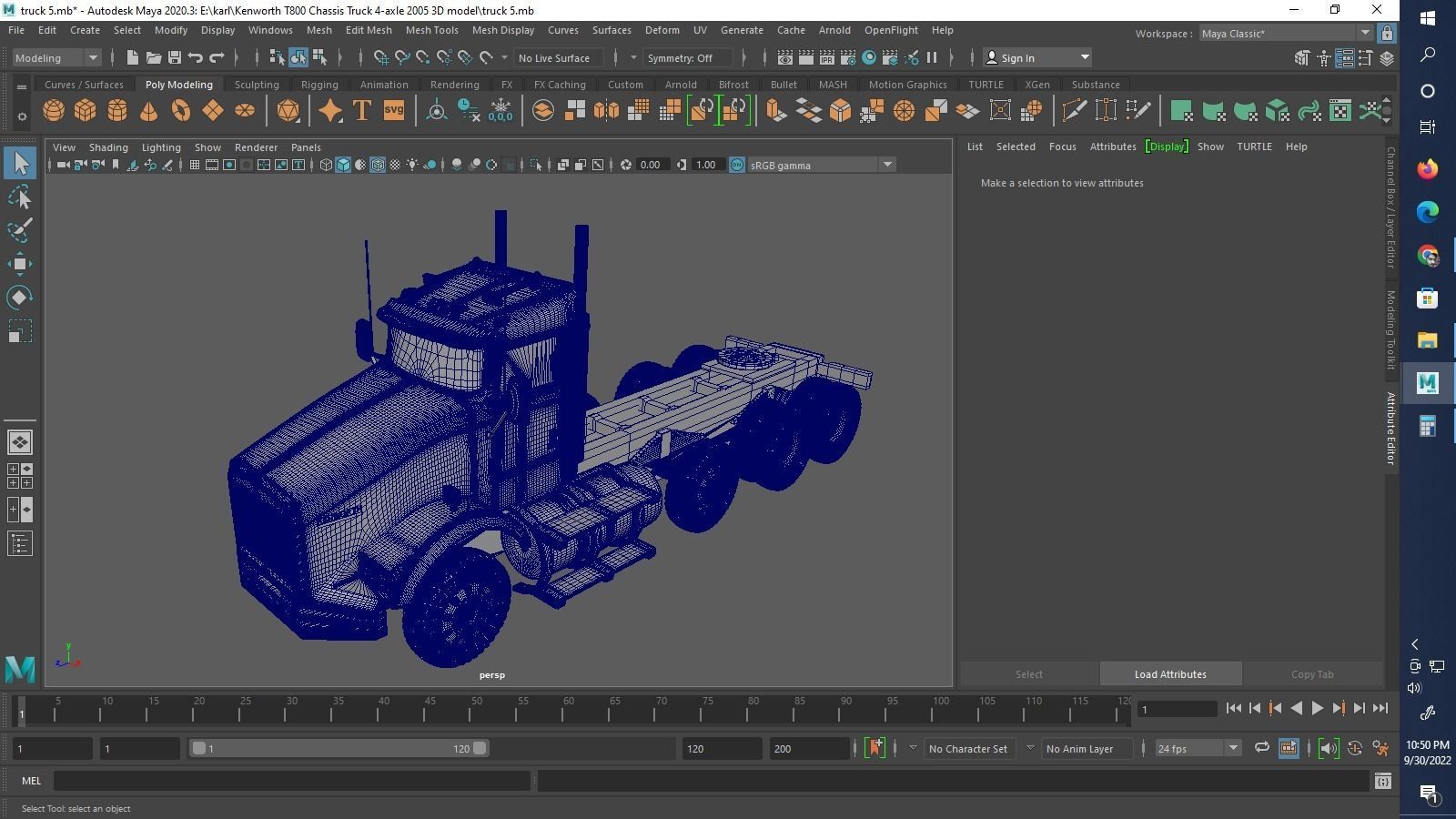Click the MEL command line input
The image size is (1456, 819).
[x=292, y=781]
